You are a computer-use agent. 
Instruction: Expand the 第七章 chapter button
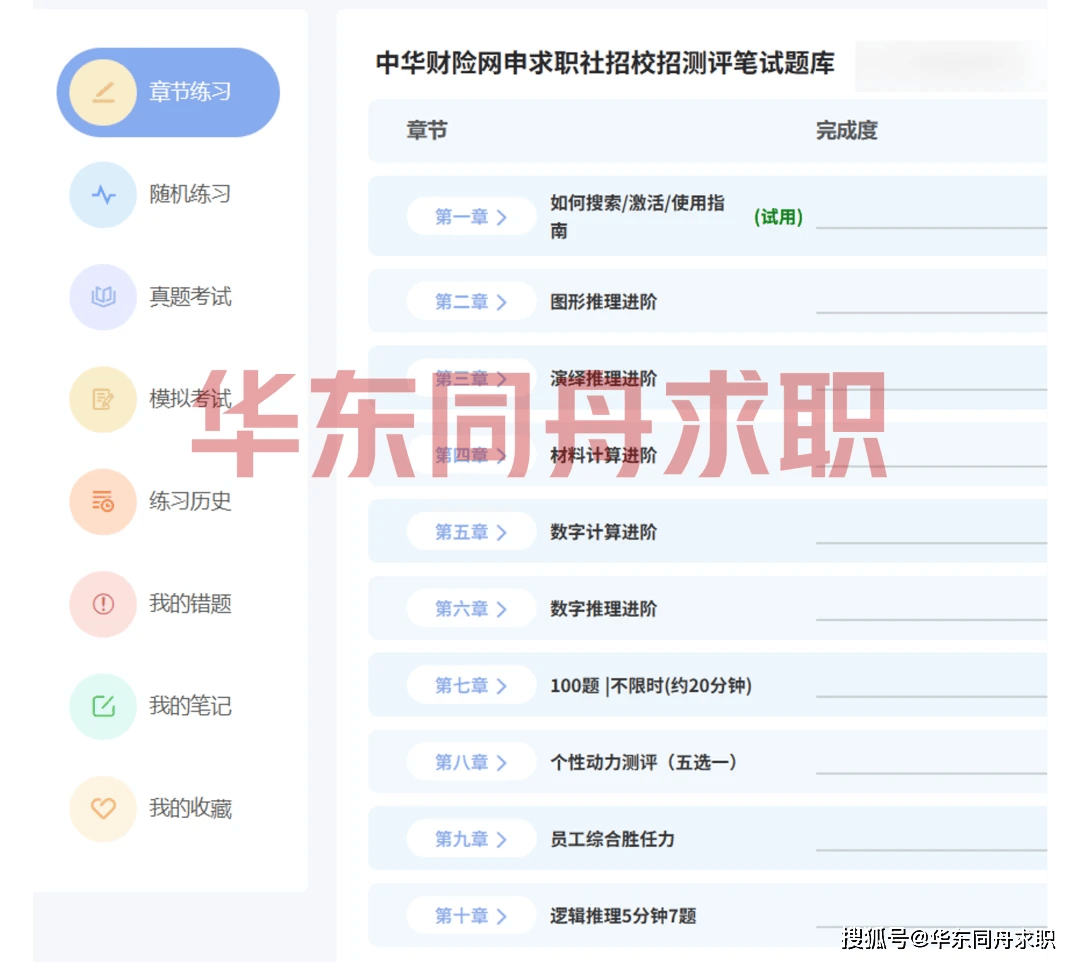click(x=471, y=686)
